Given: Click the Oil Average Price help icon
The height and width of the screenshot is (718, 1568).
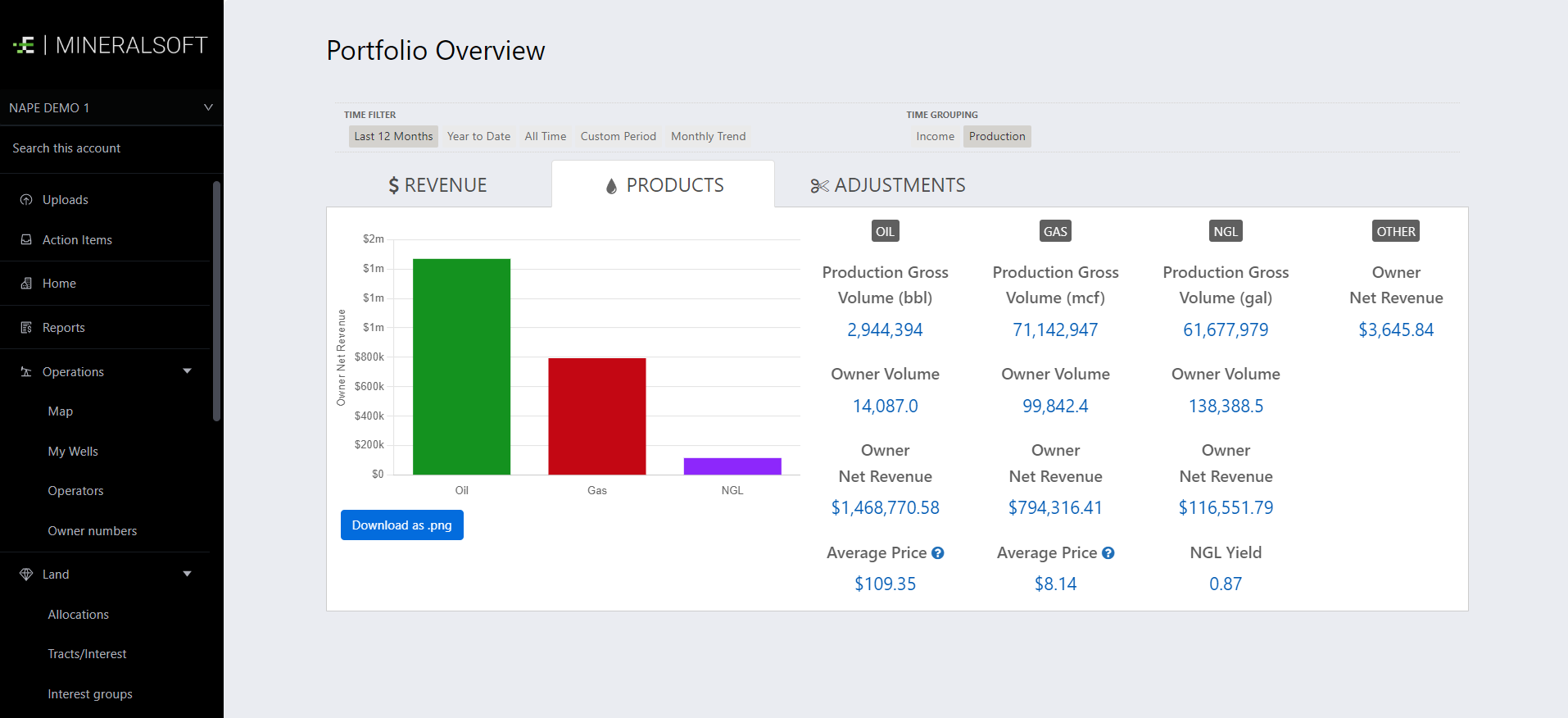Looking at the screenshot, I should (938, 553).
